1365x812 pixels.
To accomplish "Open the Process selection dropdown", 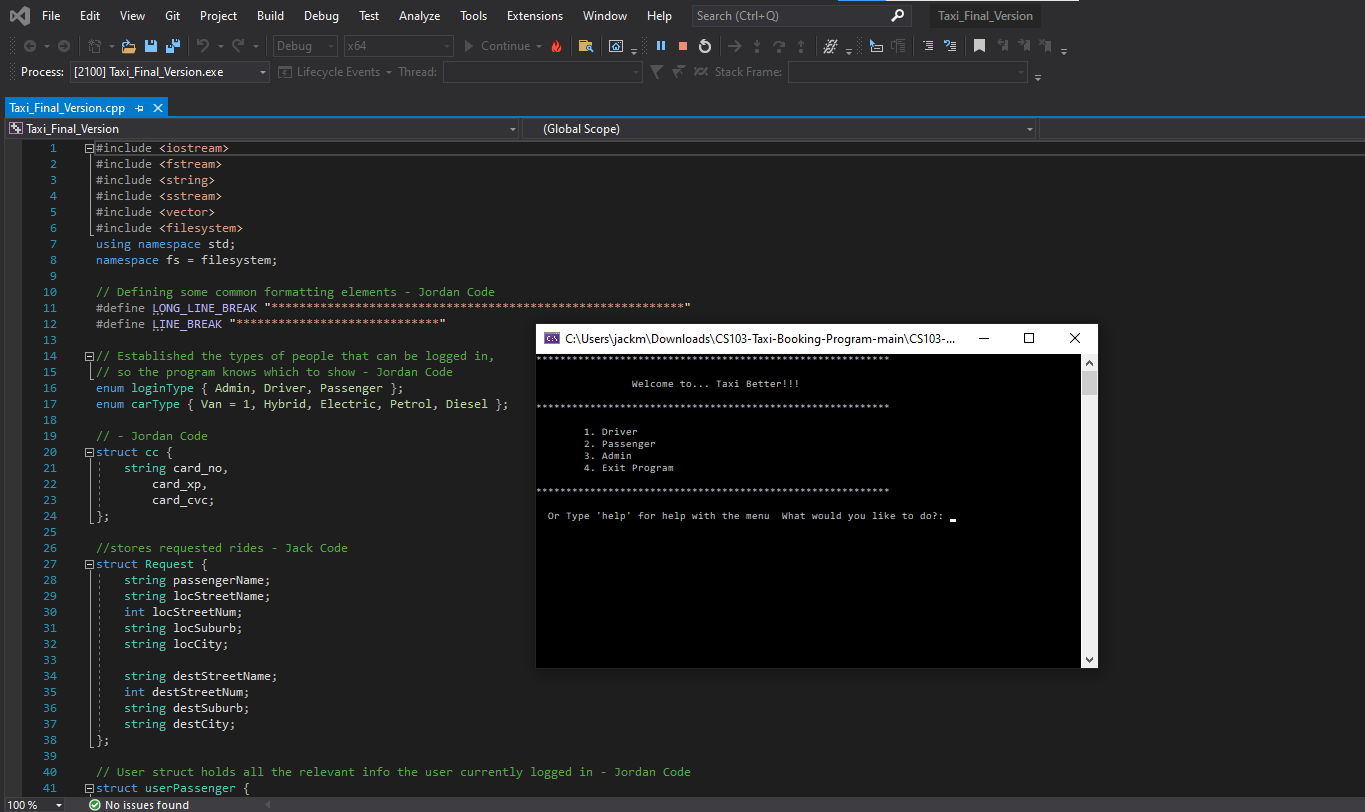I will pyautogui.click(x=263, y=72).
